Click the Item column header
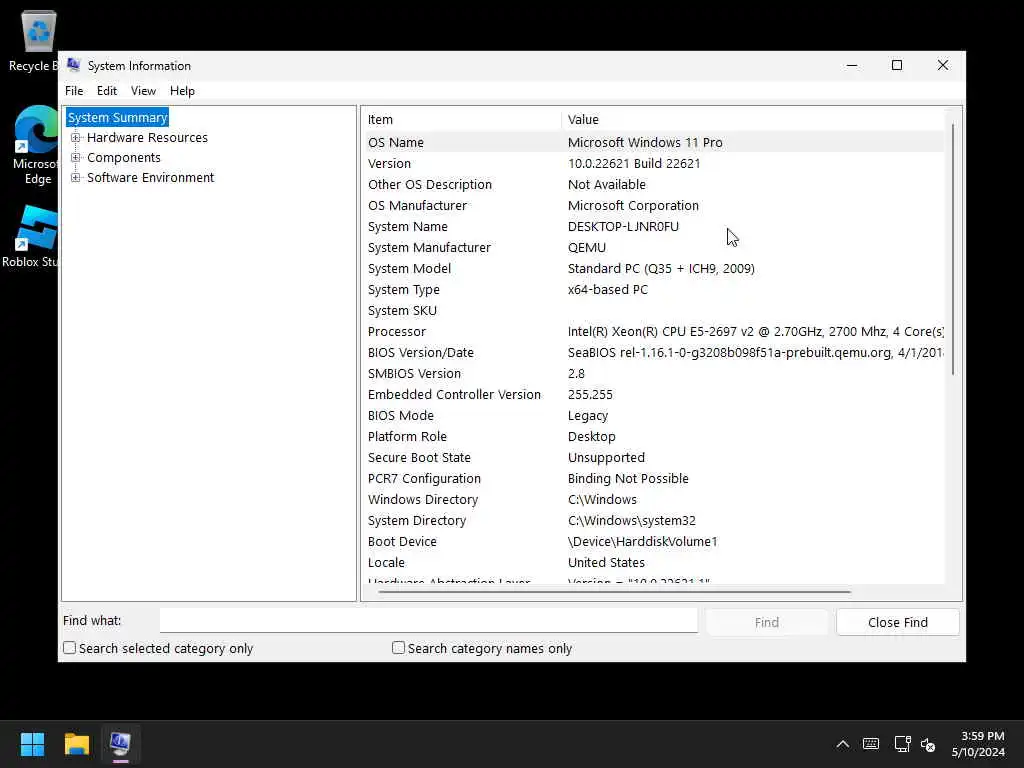Screen dimensions: 1024x768 click(461, 120)
